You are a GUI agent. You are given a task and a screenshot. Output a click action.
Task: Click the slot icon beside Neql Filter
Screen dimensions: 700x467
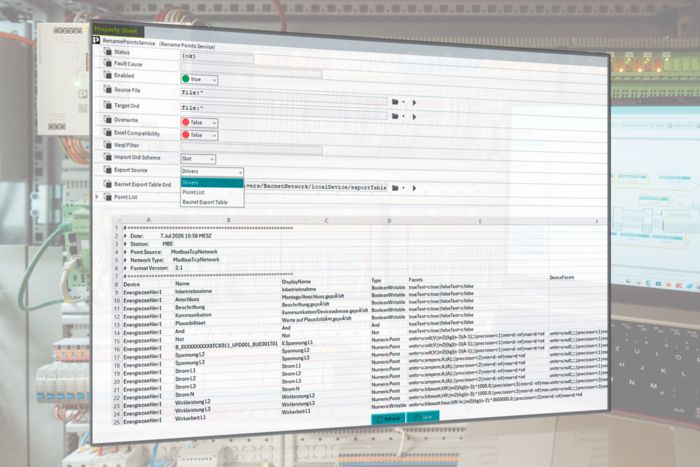point(108,144)
